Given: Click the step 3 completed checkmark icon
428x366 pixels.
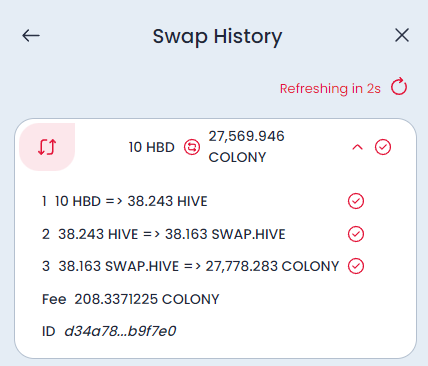Looking at the screenshot, I should pos(356,266).
